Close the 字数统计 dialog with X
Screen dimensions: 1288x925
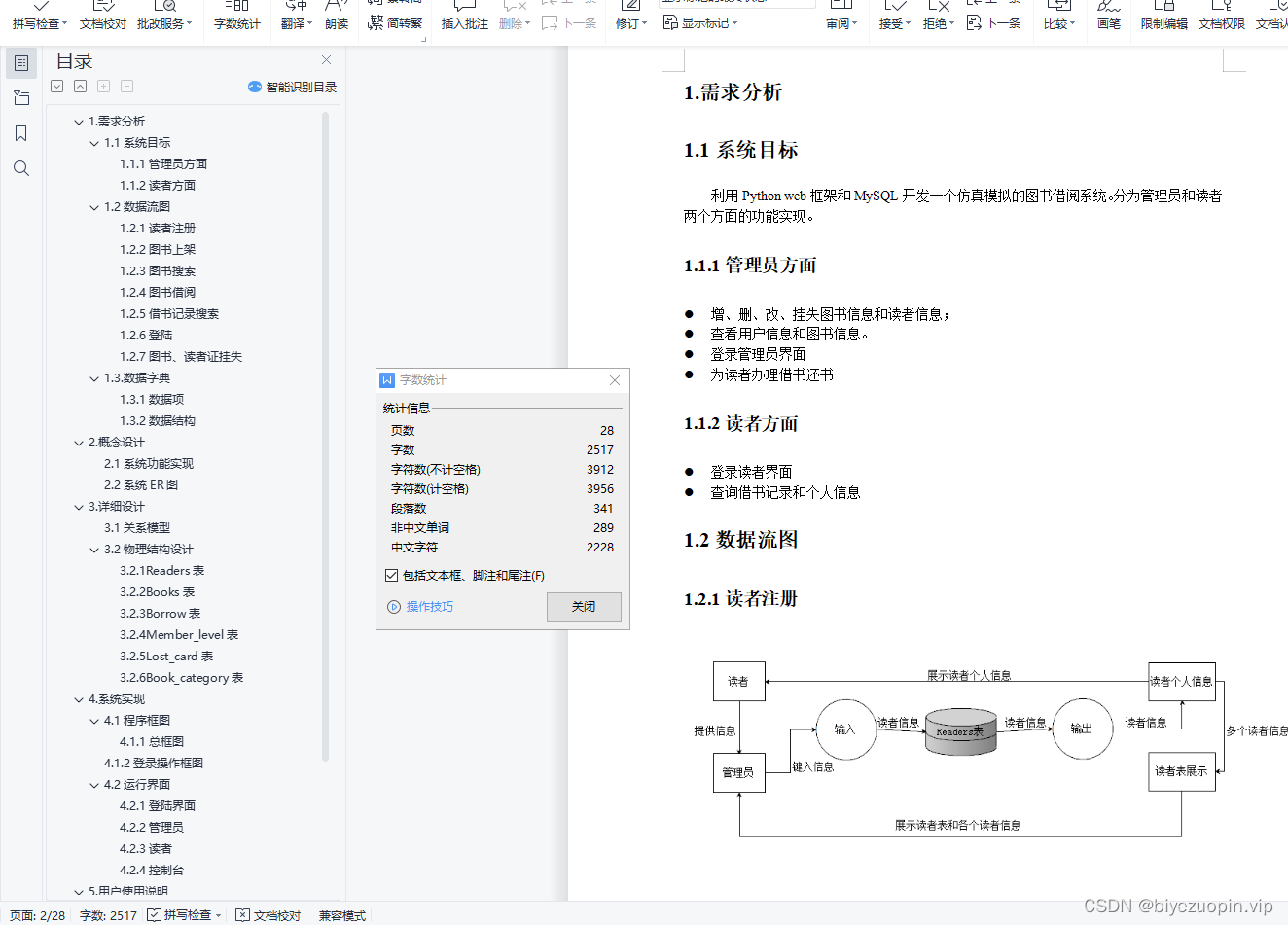(615, 380)
